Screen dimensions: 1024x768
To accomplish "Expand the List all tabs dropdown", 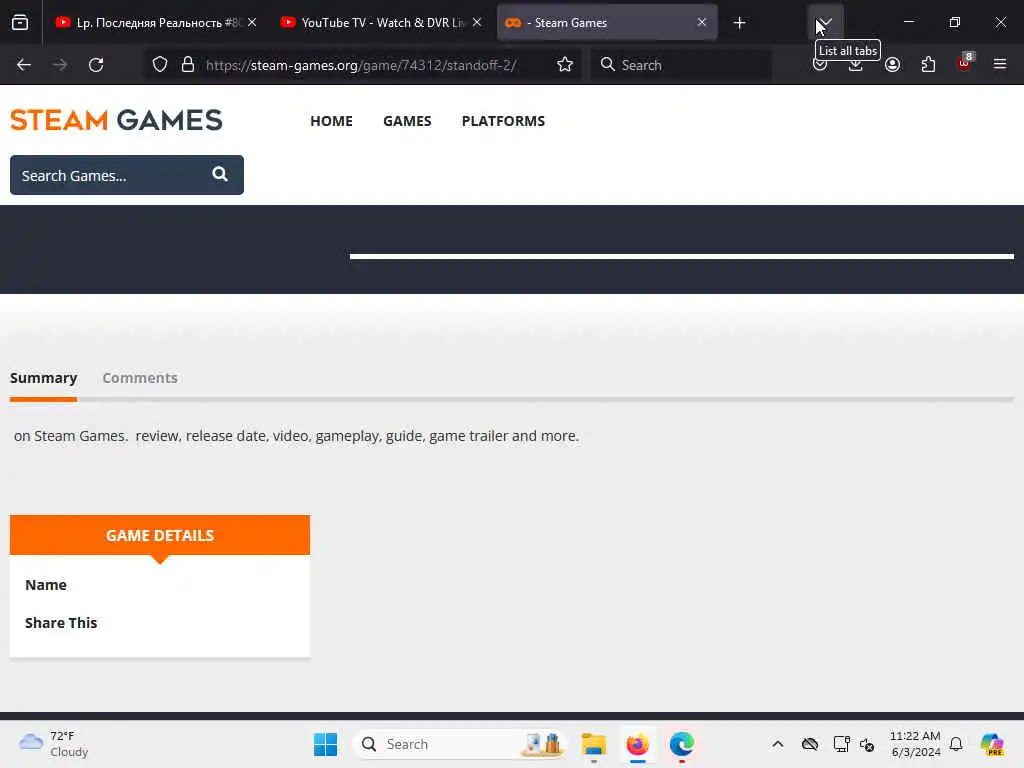I will click(x=825, y=23).
